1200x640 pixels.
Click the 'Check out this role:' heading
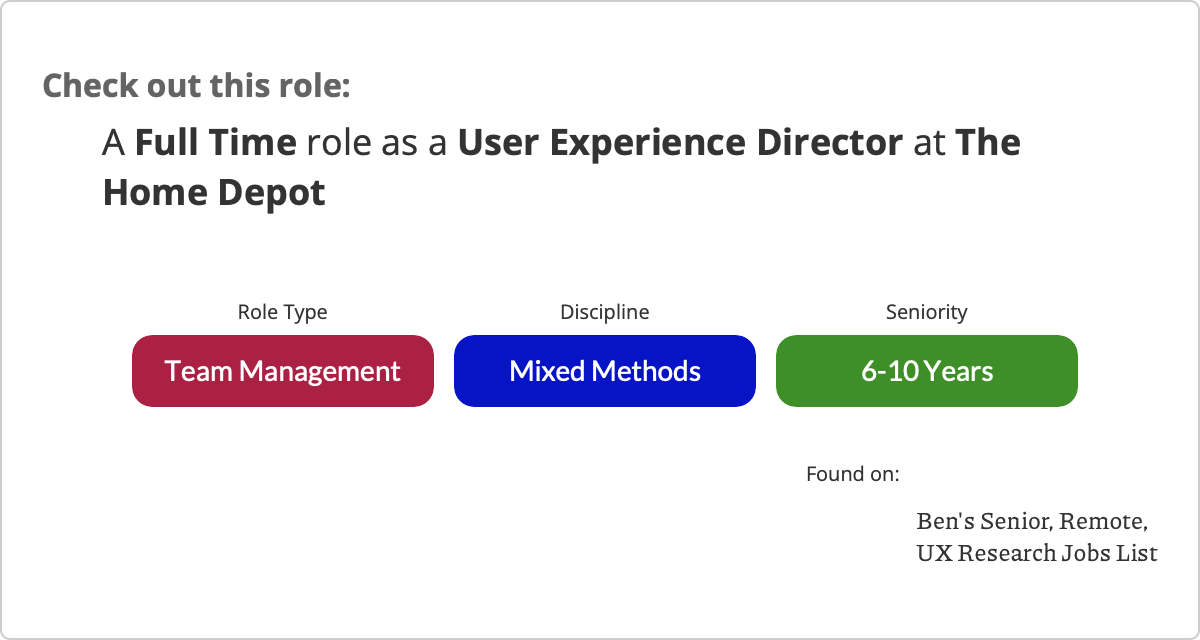[x=197, y=85]
